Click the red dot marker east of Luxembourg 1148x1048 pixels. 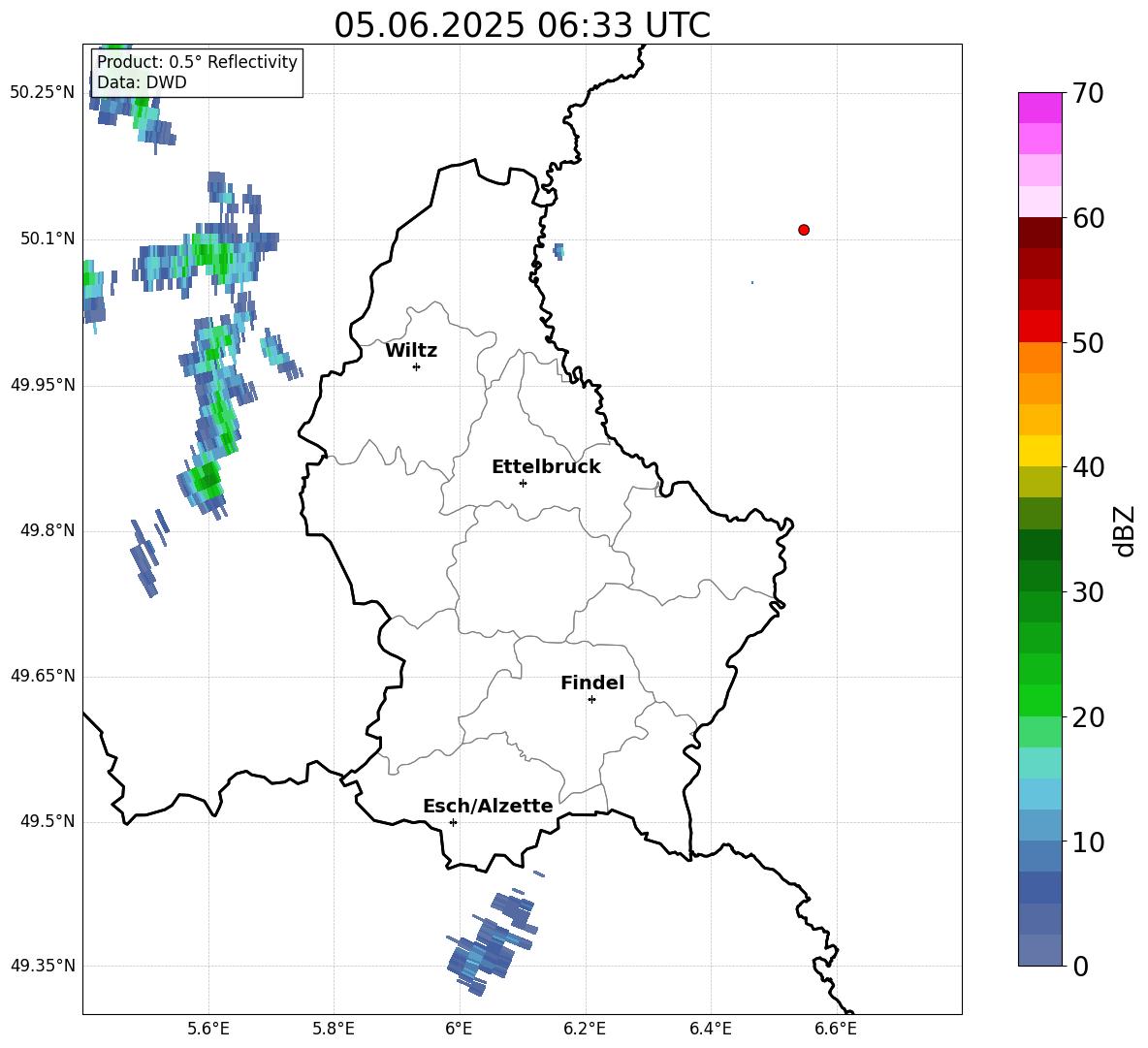[x=803, y=230]
